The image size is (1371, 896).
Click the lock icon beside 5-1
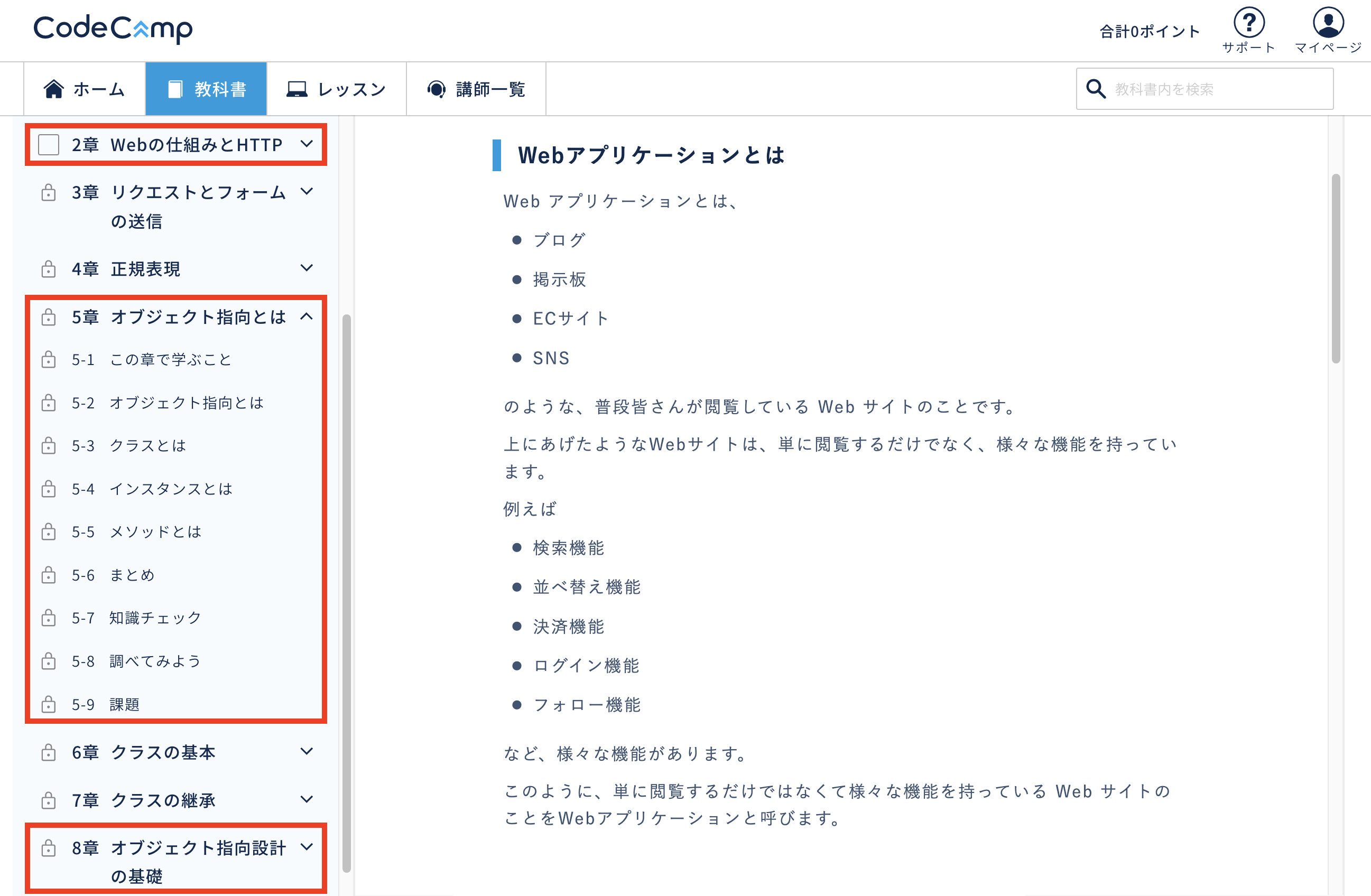click(49, 359)
